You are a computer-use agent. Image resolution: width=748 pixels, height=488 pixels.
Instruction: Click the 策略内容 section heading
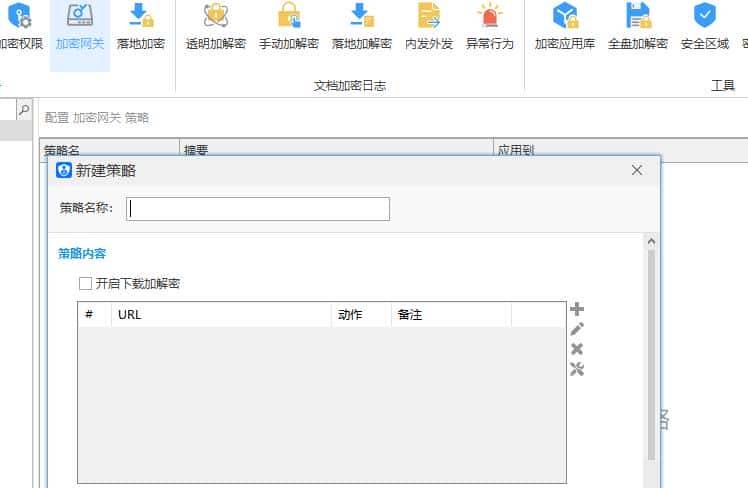tap(82, 253)
